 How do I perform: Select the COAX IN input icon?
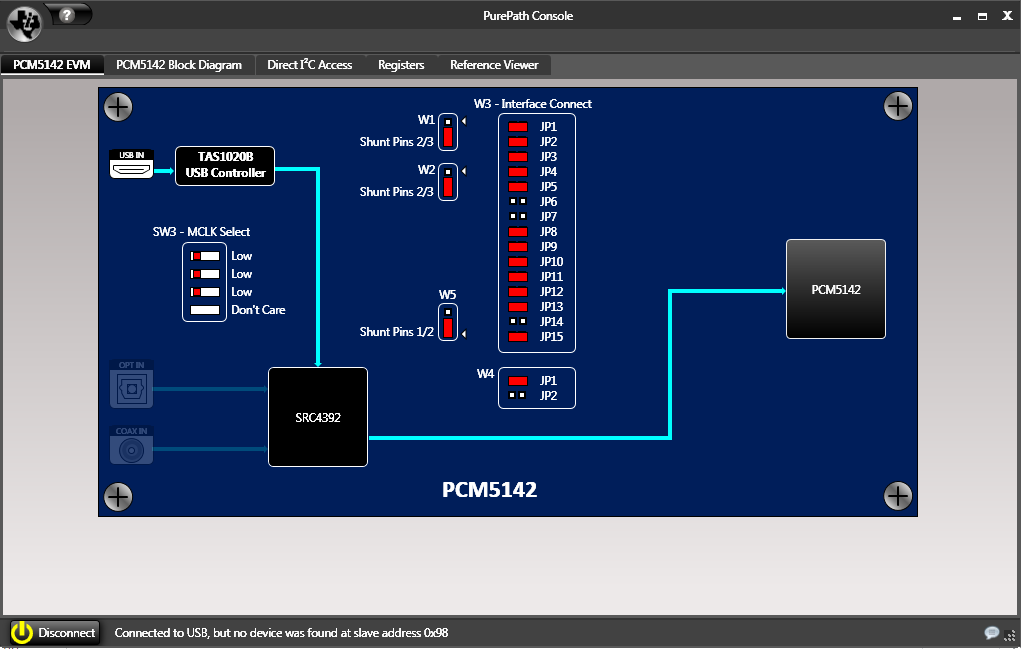[132, 445]
